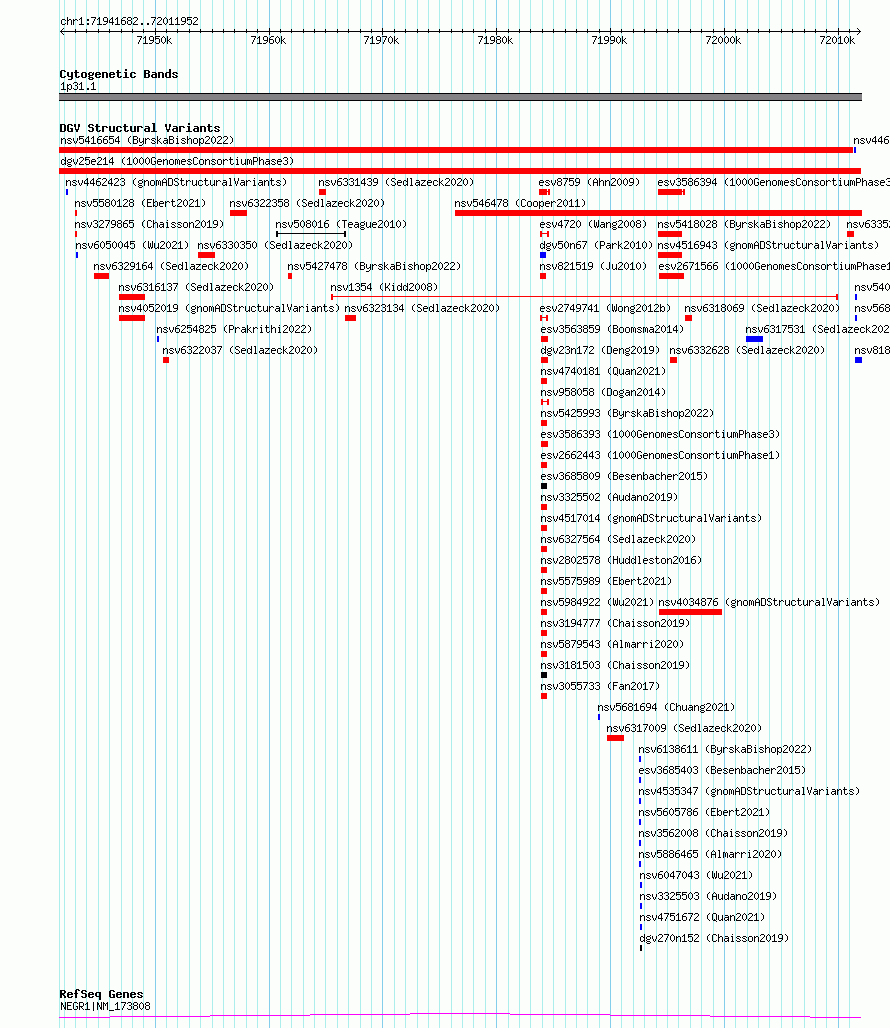Click the 72000k ruler label
Screen dimensions: 890x1028
click(x=723, y=41)
